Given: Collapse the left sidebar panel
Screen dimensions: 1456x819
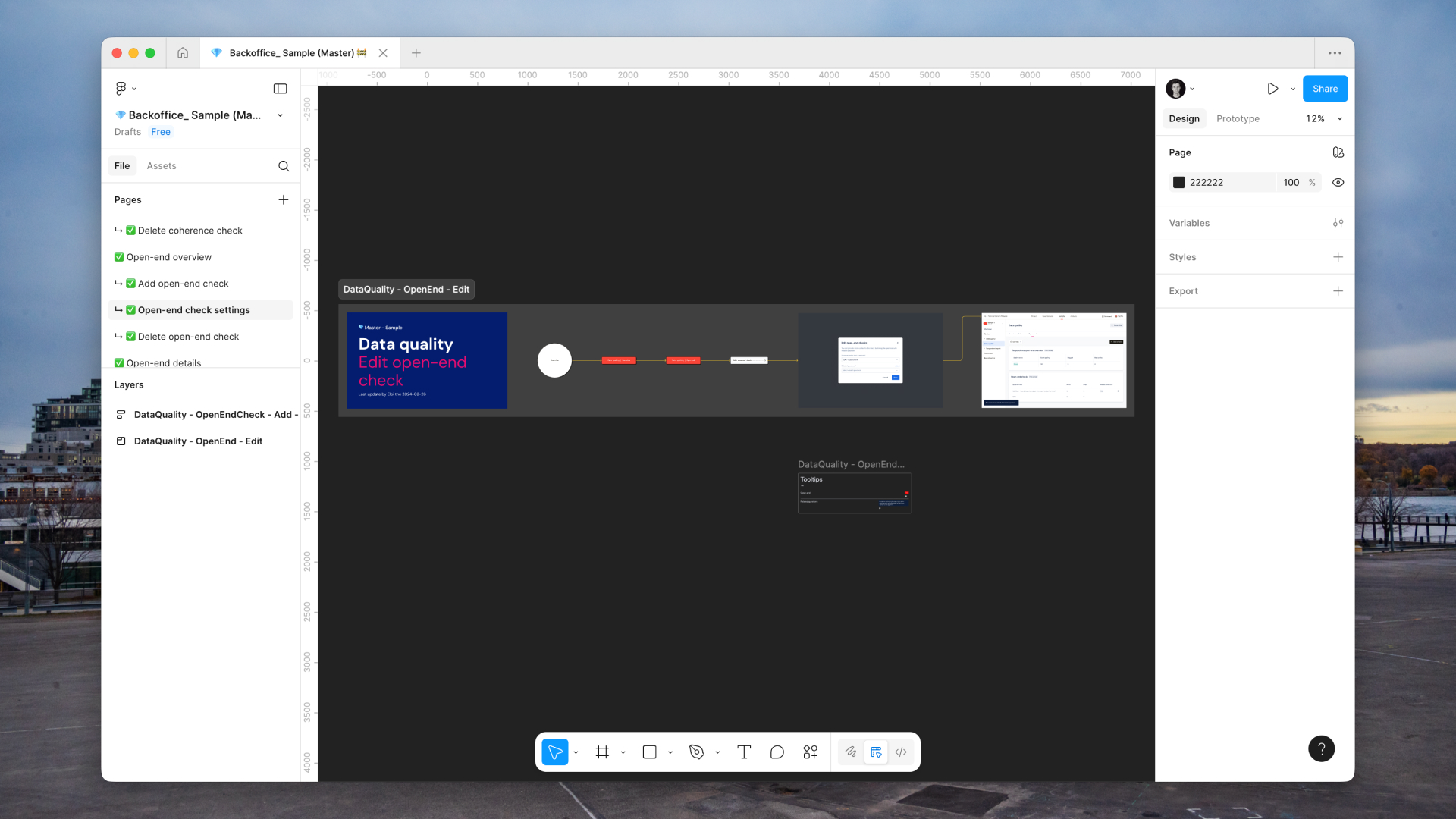Looking at the screenshot, I should click(x=280, y=89).
